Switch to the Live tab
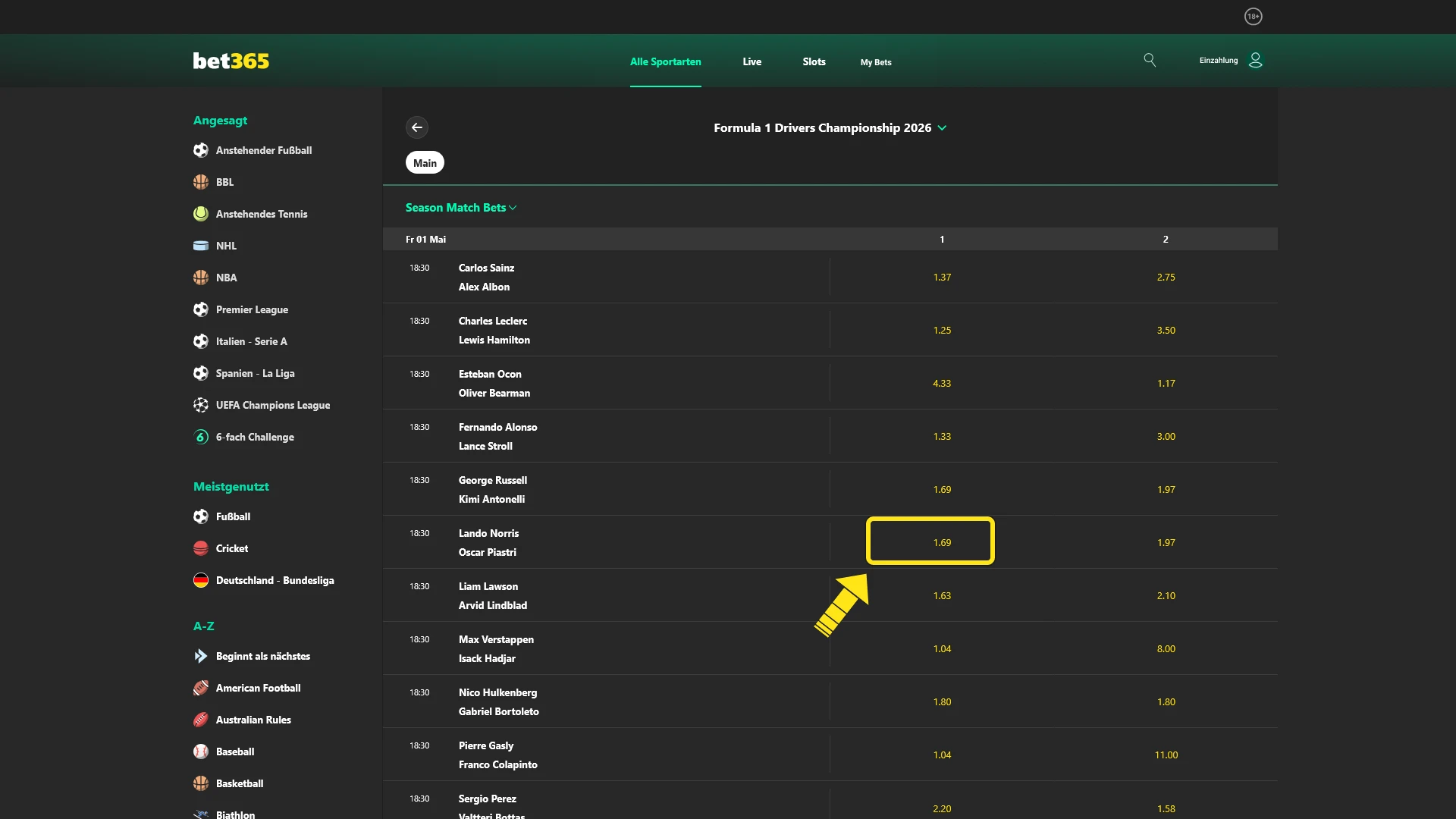The height and width of the screenshot is (819, 1456). tap(752, 62)
